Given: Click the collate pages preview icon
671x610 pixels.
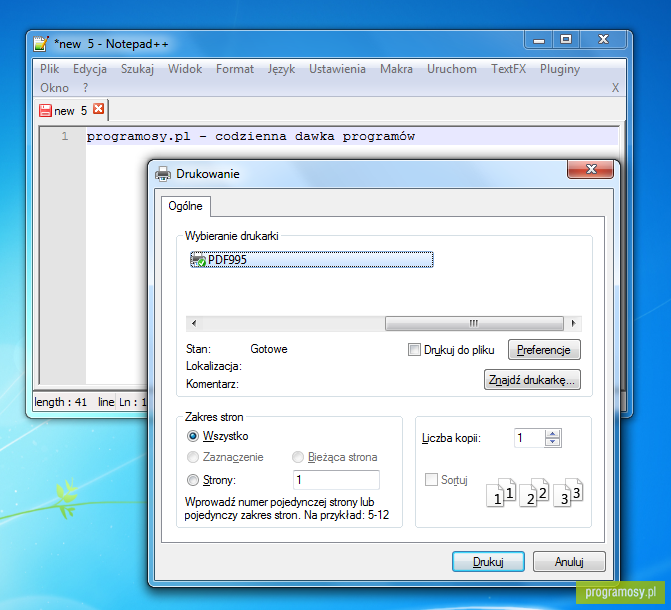Looking at the screenshot, I should 534,492.
